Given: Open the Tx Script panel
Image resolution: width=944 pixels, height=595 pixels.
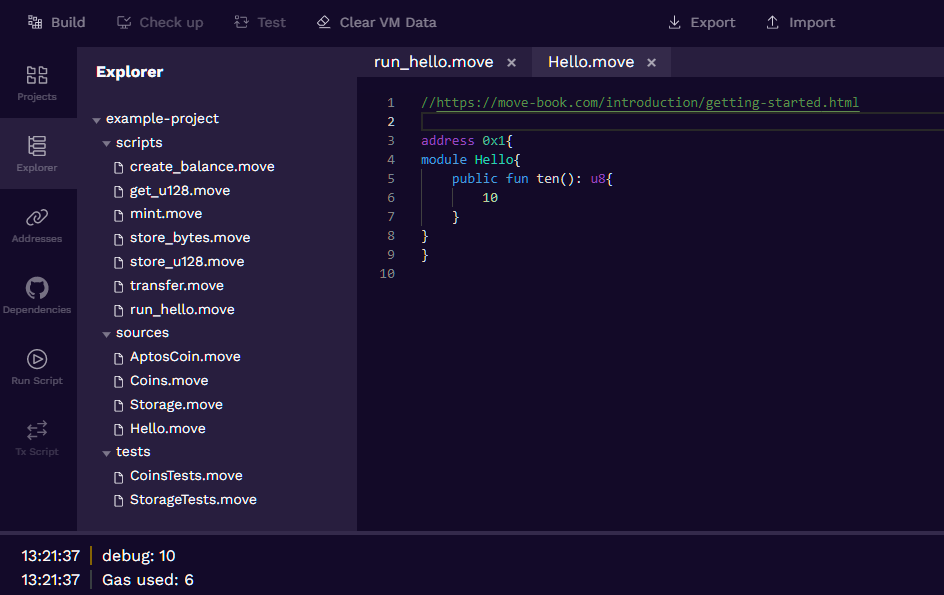Looking at the screenshot, I should 37,438.
